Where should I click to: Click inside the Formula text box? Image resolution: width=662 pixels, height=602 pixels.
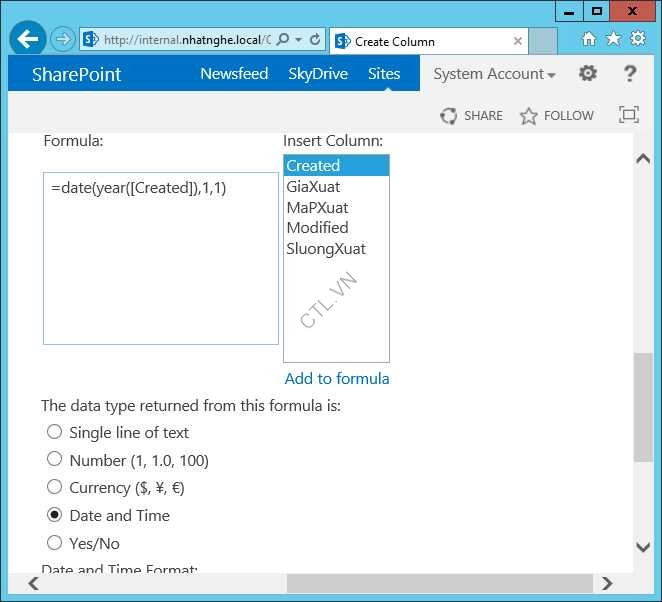(x=160, y=260)
